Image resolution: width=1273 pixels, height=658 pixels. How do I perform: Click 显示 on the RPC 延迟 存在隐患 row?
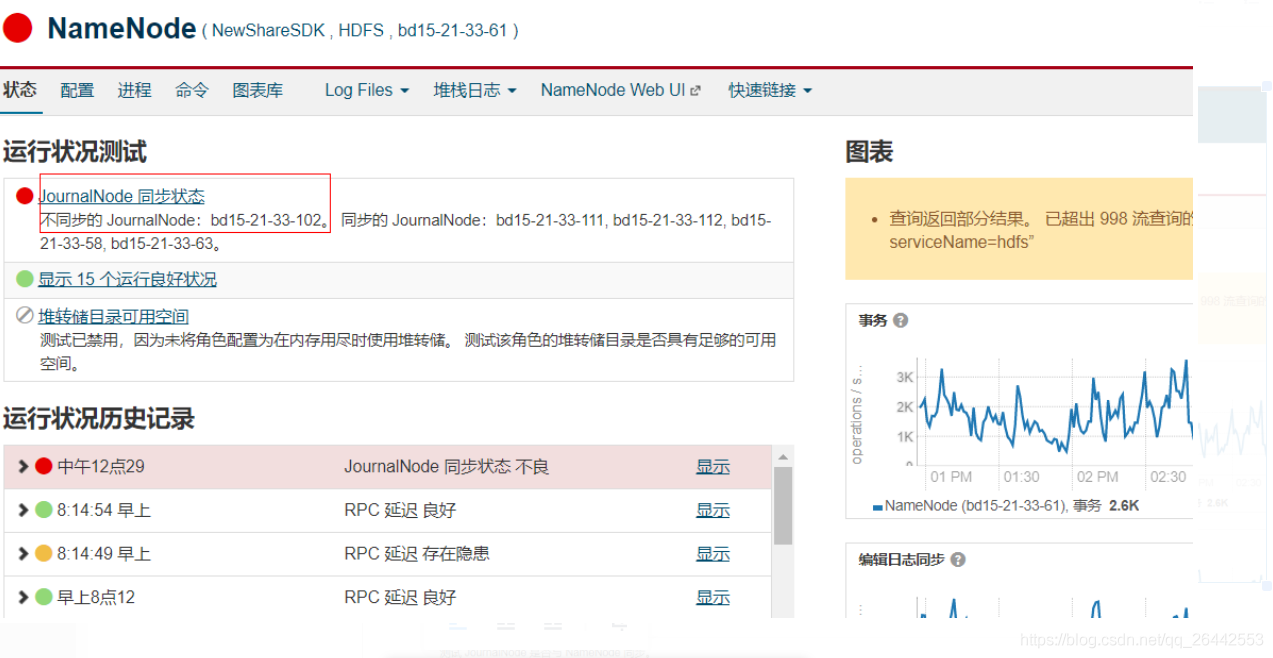click(x=713, y=553)
